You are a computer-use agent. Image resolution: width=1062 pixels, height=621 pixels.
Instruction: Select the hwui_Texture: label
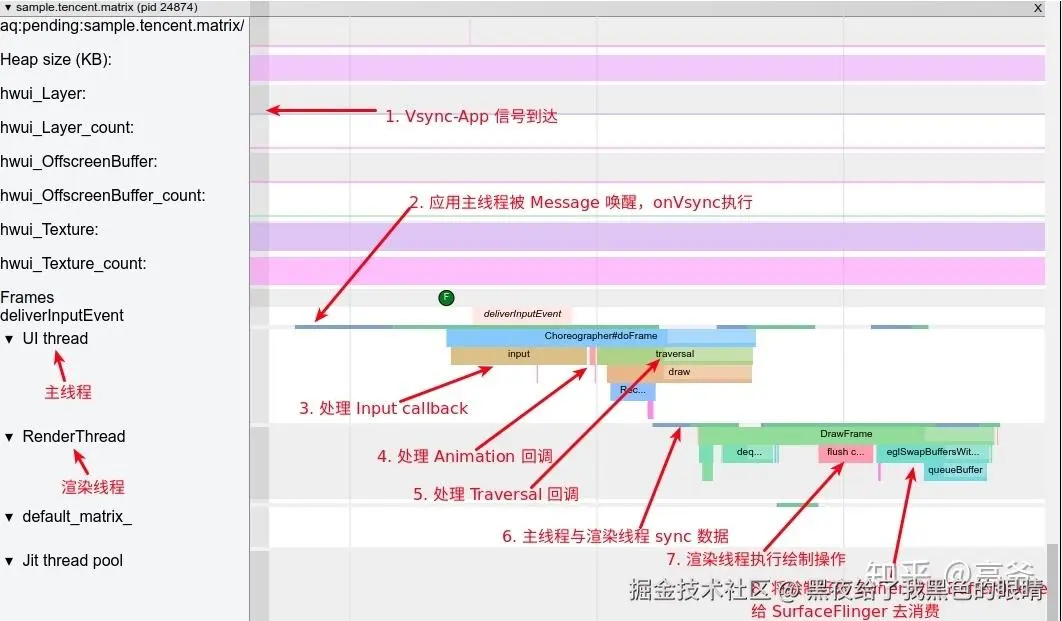point(49,230)
